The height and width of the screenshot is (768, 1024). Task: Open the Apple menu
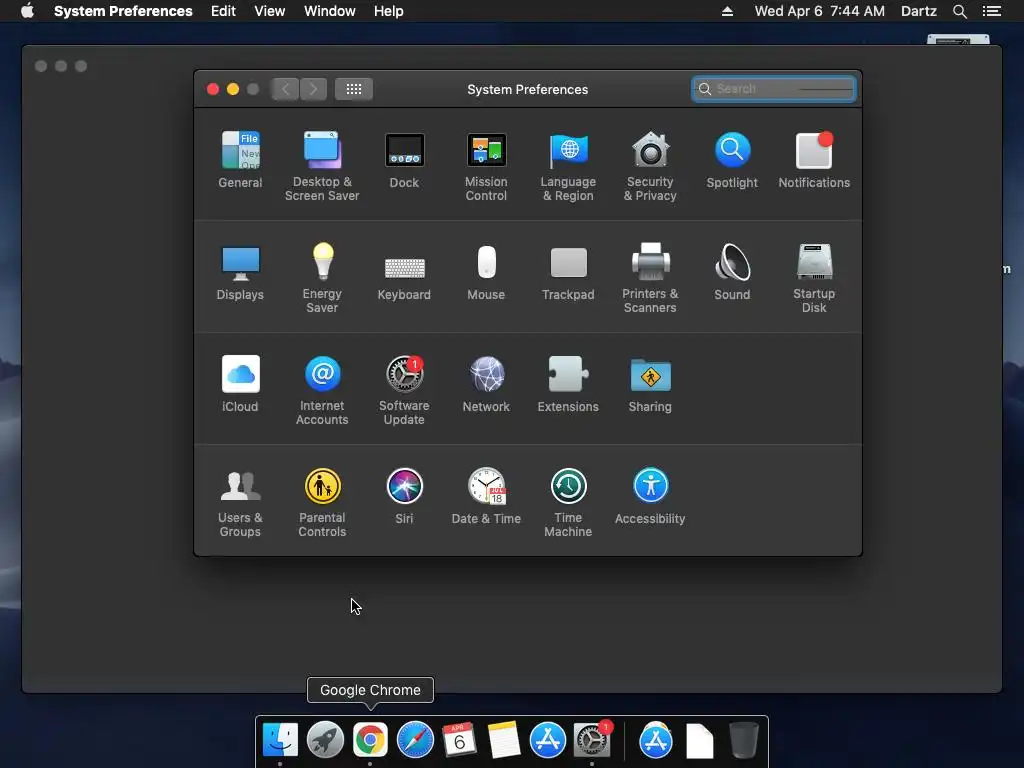coord(27,11)
